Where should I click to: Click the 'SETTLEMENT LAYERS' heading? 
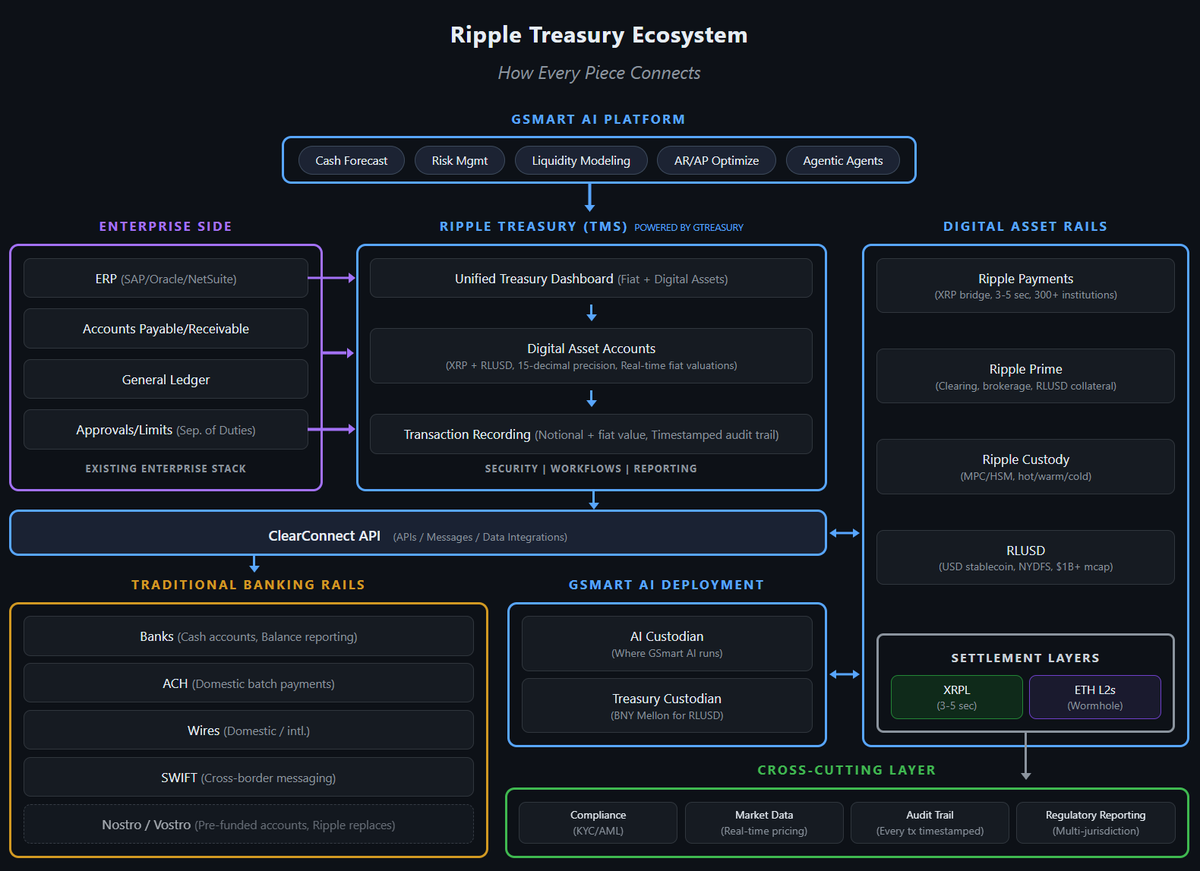click(x=1025, y=658)
